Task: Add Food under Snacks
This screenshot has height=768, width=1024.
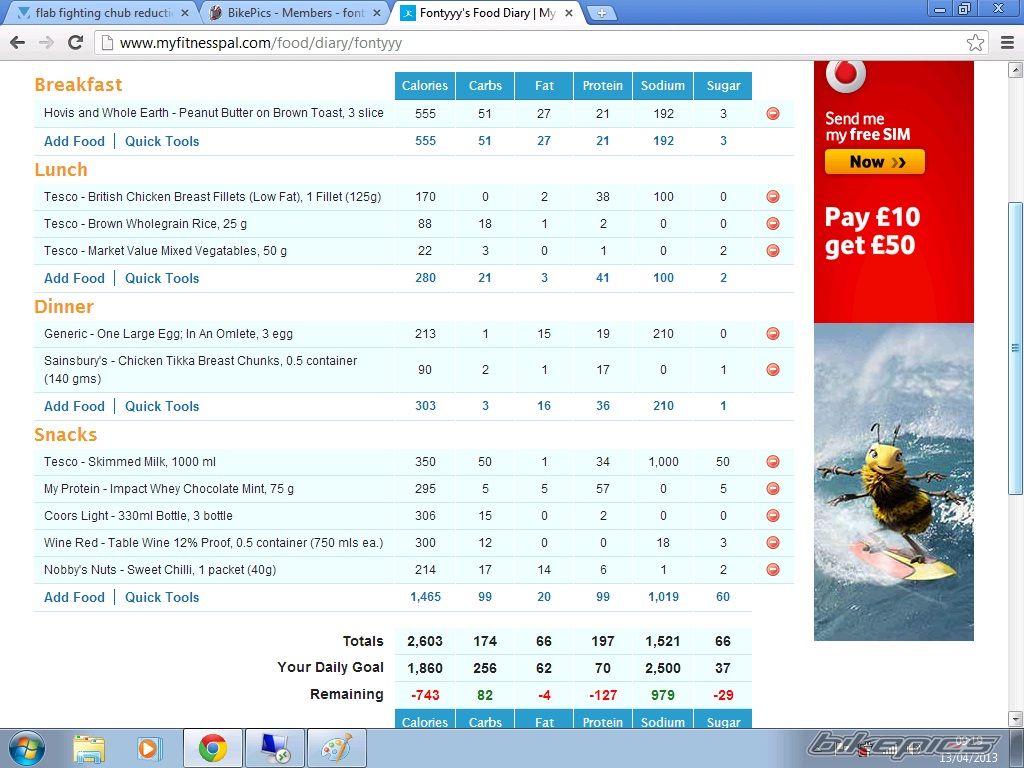Action: (x=74, y=597)
